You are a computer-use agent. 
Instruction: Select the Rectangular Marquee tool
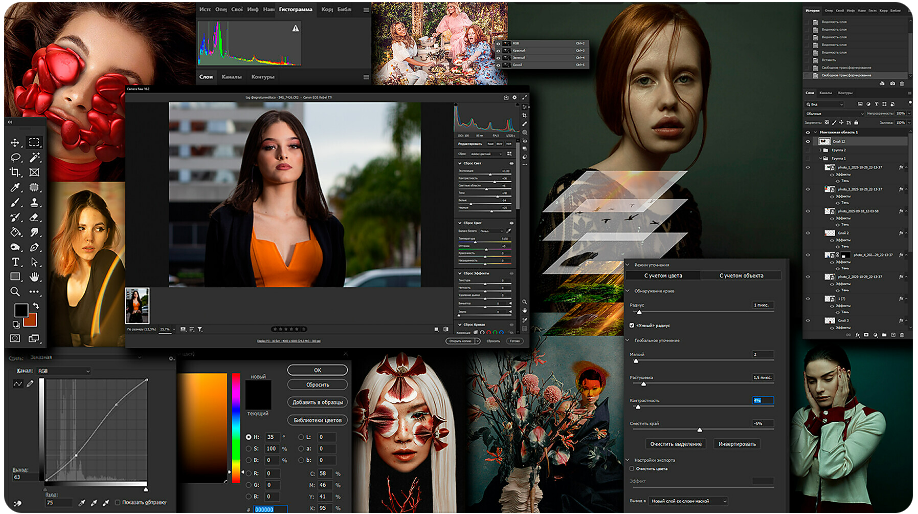pyautogui.click(x=34, y=143)
